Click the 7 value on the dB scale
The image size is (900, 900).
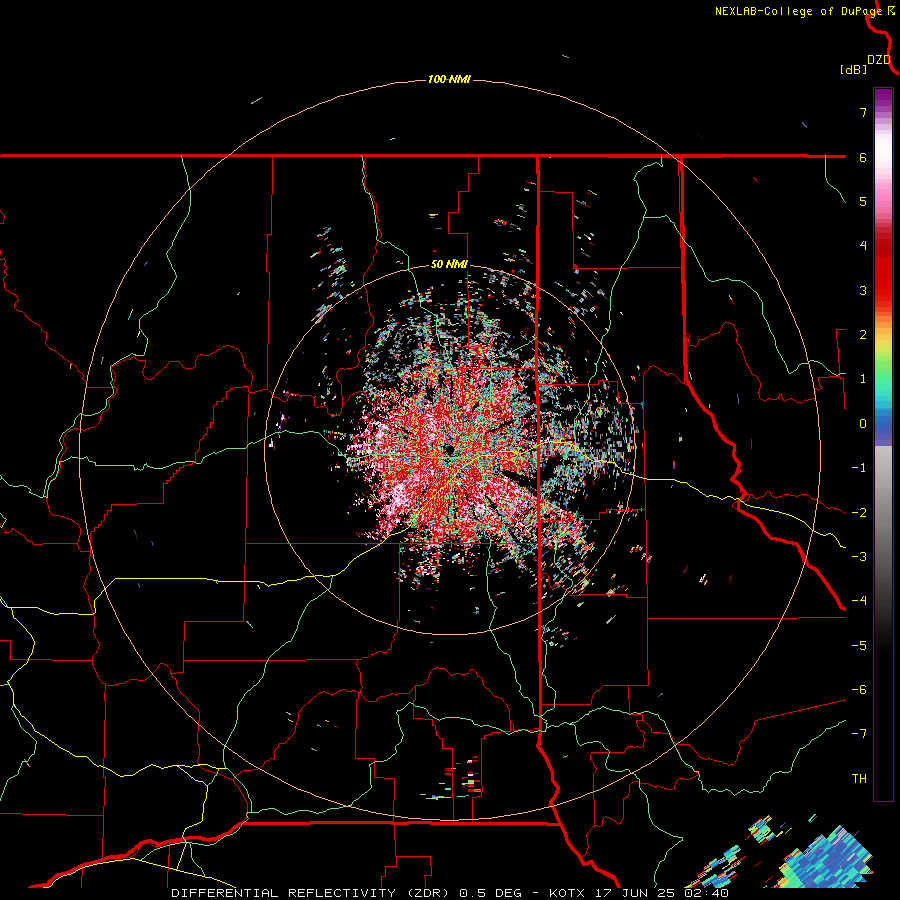point(863,112)
